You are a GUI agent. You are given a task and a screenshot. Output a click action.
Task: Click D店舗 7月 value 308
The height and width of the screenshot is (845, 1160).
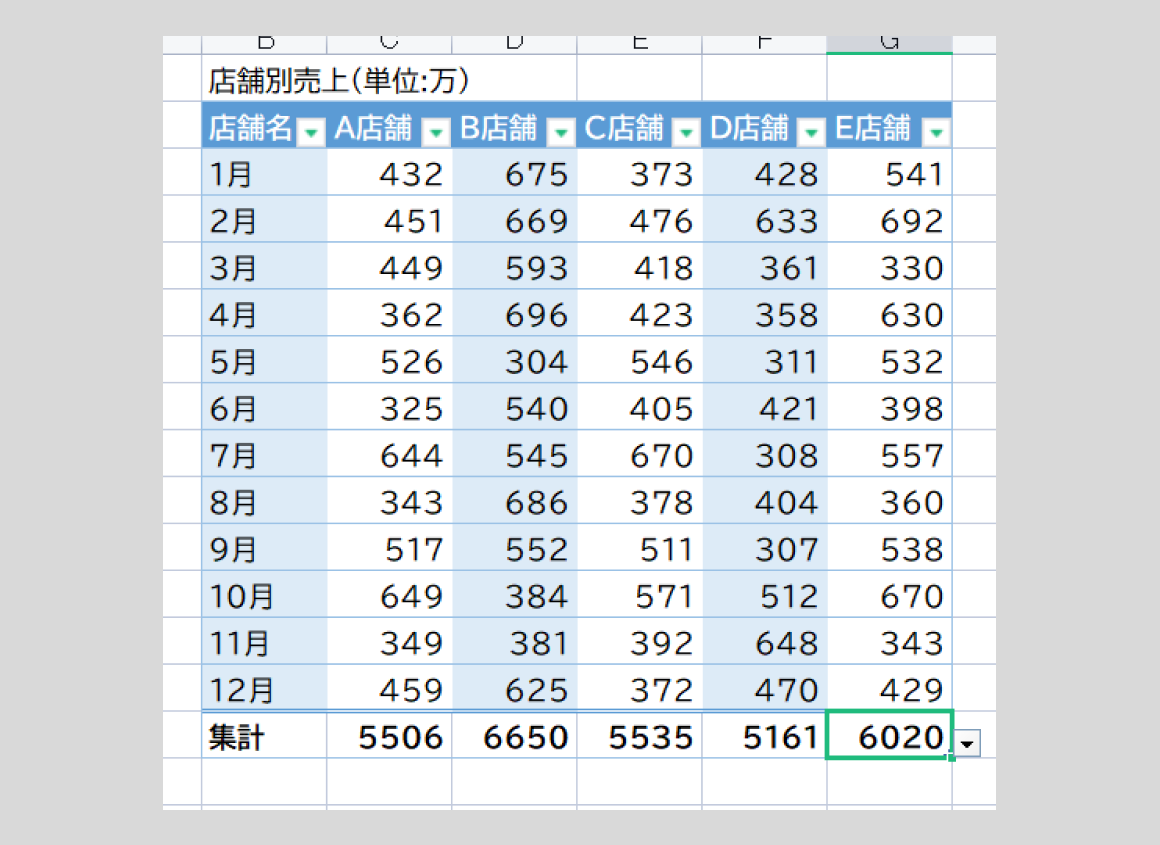(x=764, y=454)
